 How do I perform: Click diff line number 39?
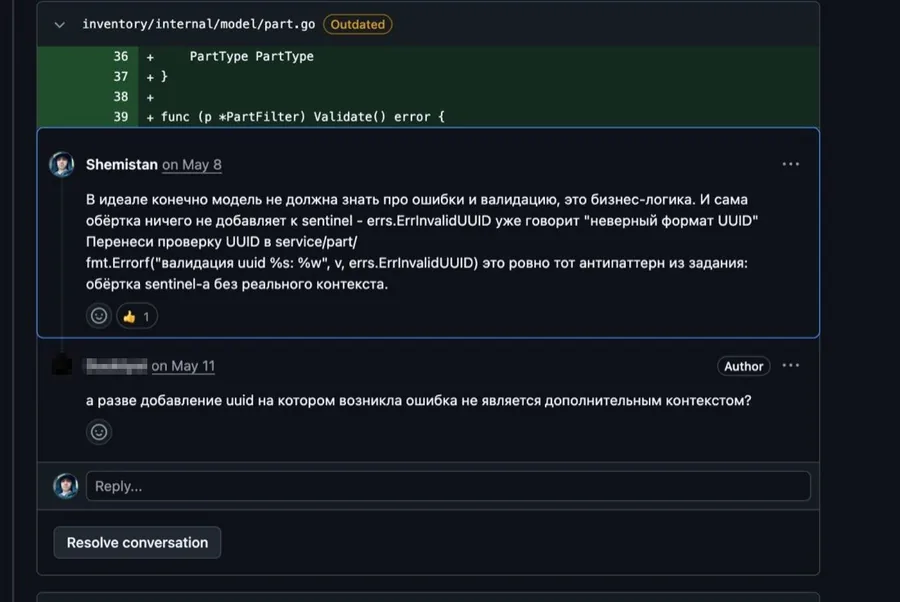coord(121,117)
